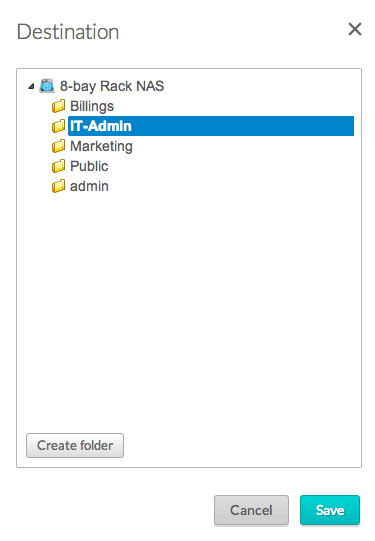The image size is (375, 541).
Task: Click the IT-Admin folder icon
Action: click(x=58, y=126)
